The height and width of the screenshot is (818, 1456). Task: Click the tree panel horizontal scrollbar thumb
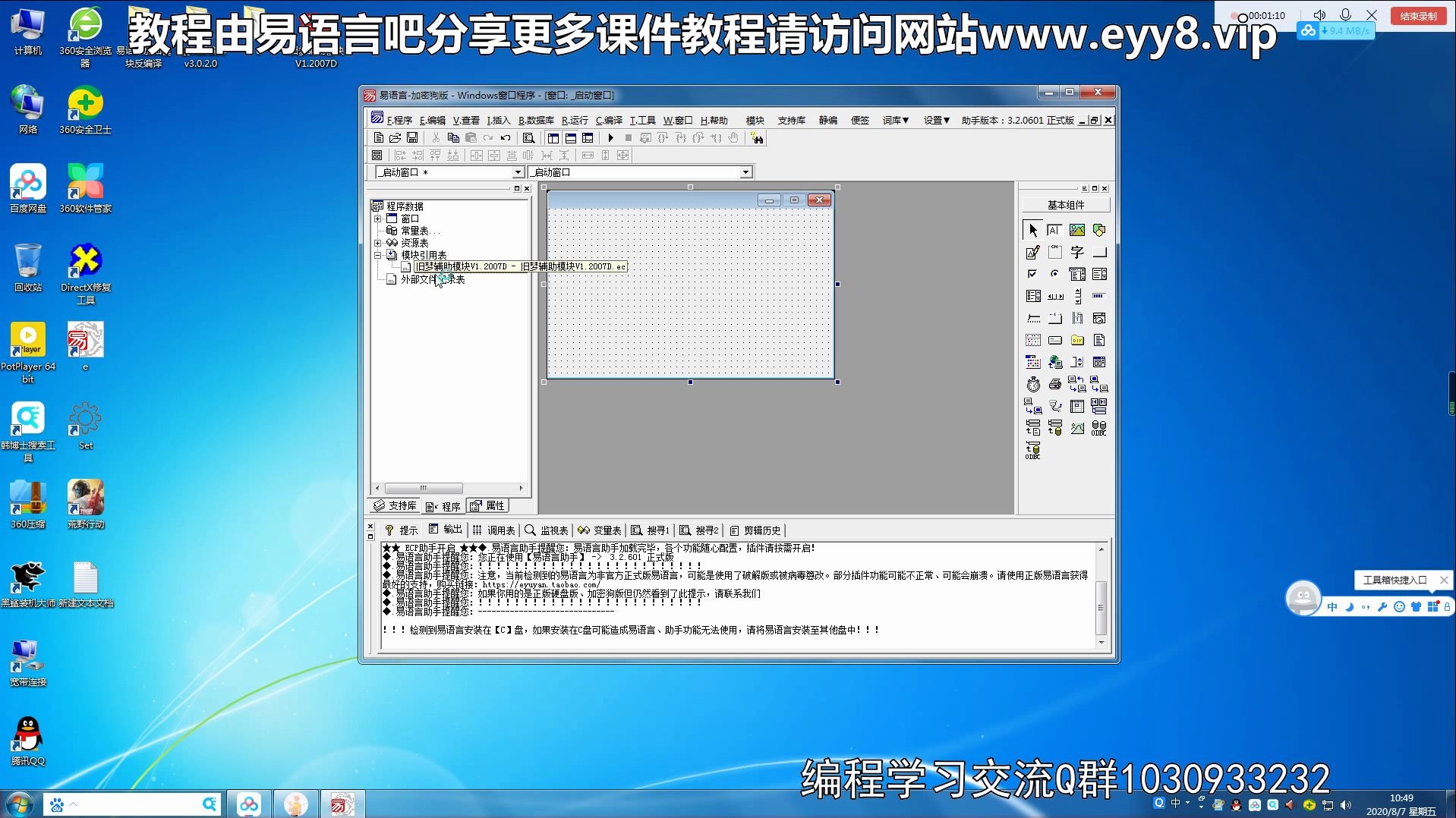[x=424, y=488]
